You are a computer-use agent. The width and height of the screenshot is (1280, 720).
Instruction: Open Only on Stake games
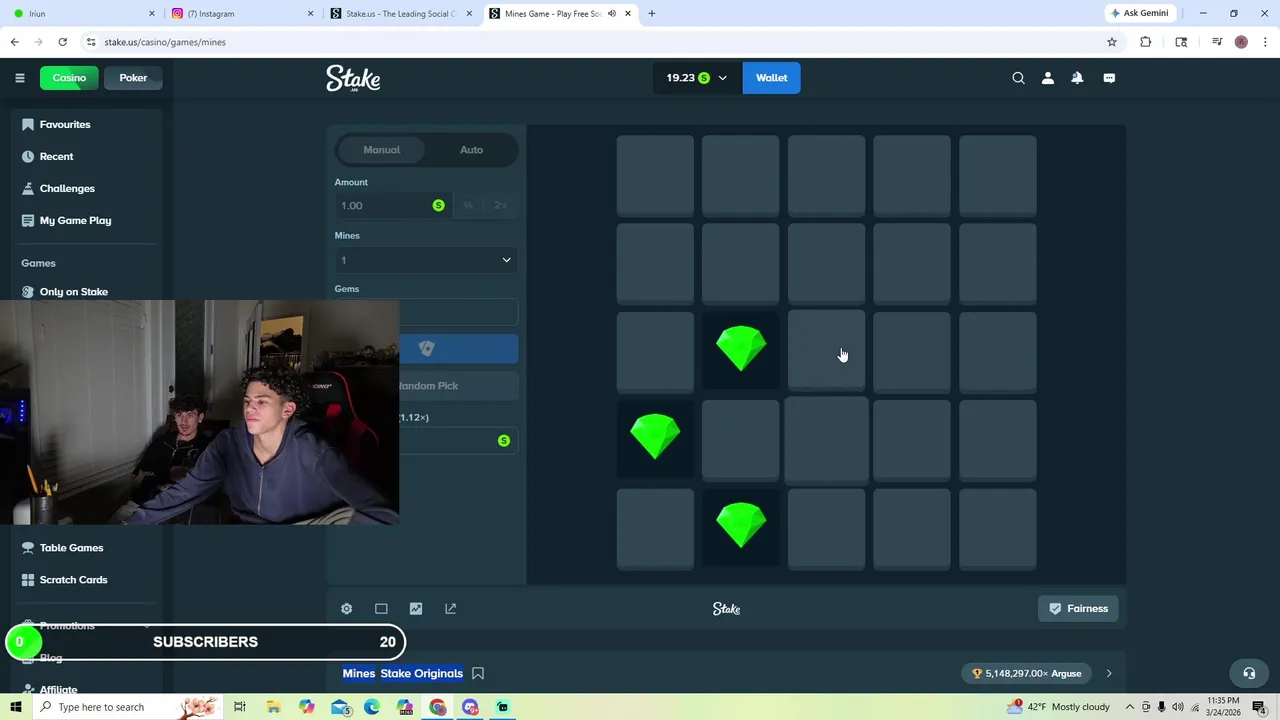(x=73, y=291)
